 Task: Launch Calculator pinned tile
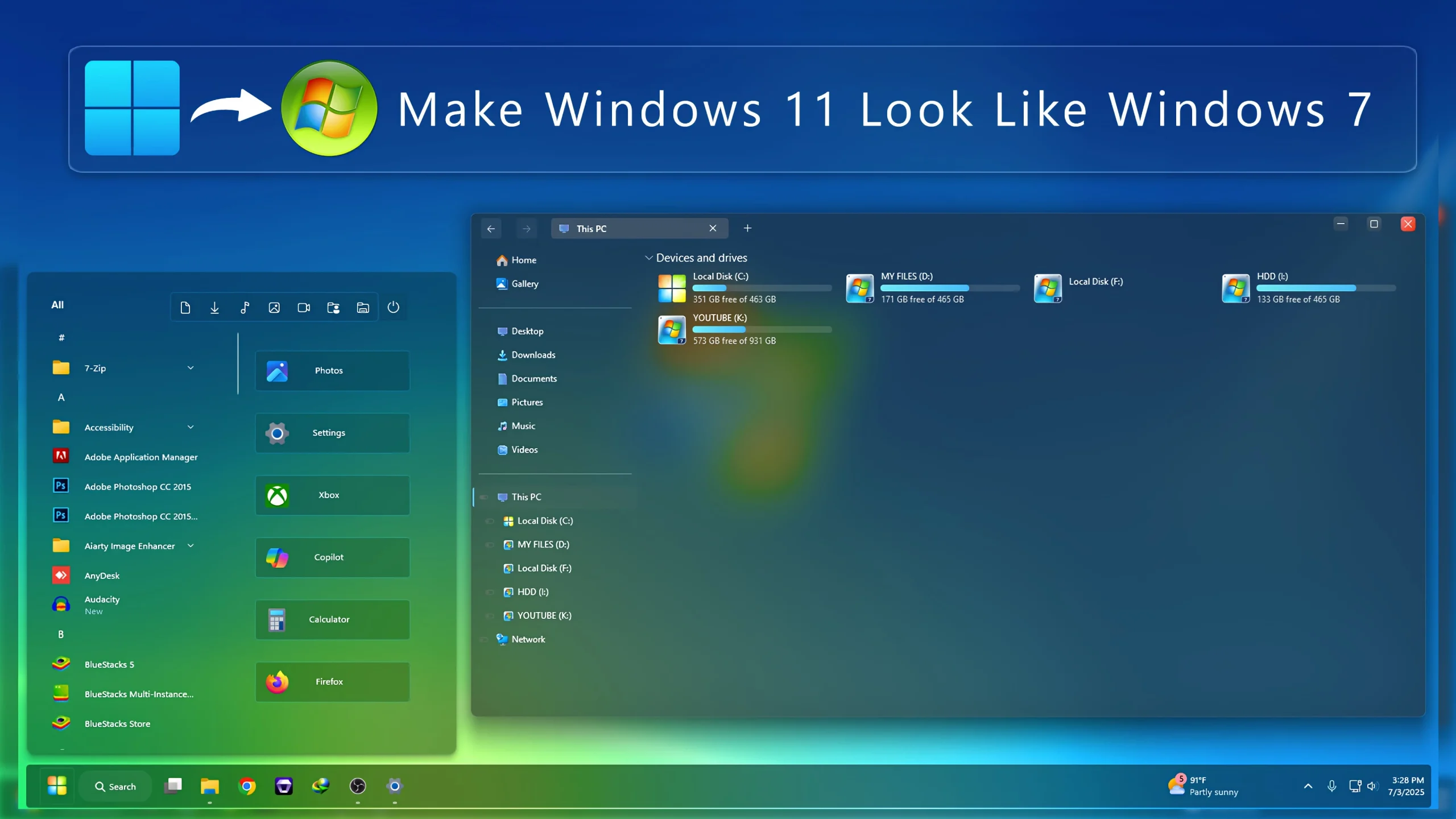point(332,619)
